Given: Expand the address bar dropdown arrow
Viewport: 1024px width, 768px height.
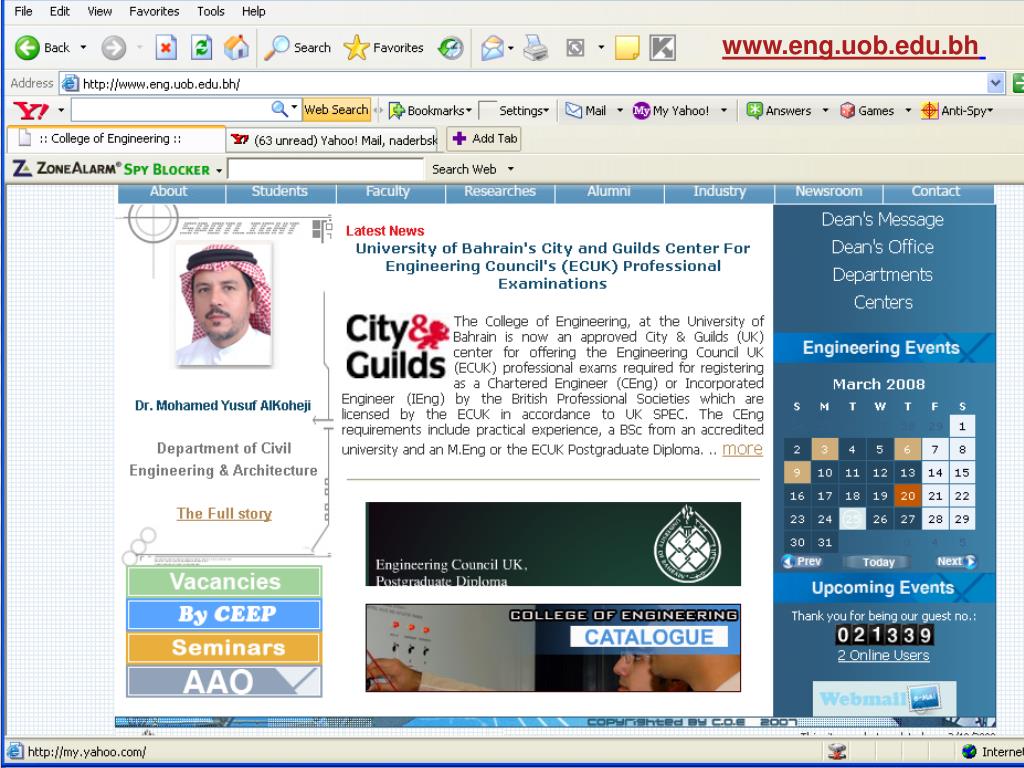Looking at the screenshot, I should 995,84.
